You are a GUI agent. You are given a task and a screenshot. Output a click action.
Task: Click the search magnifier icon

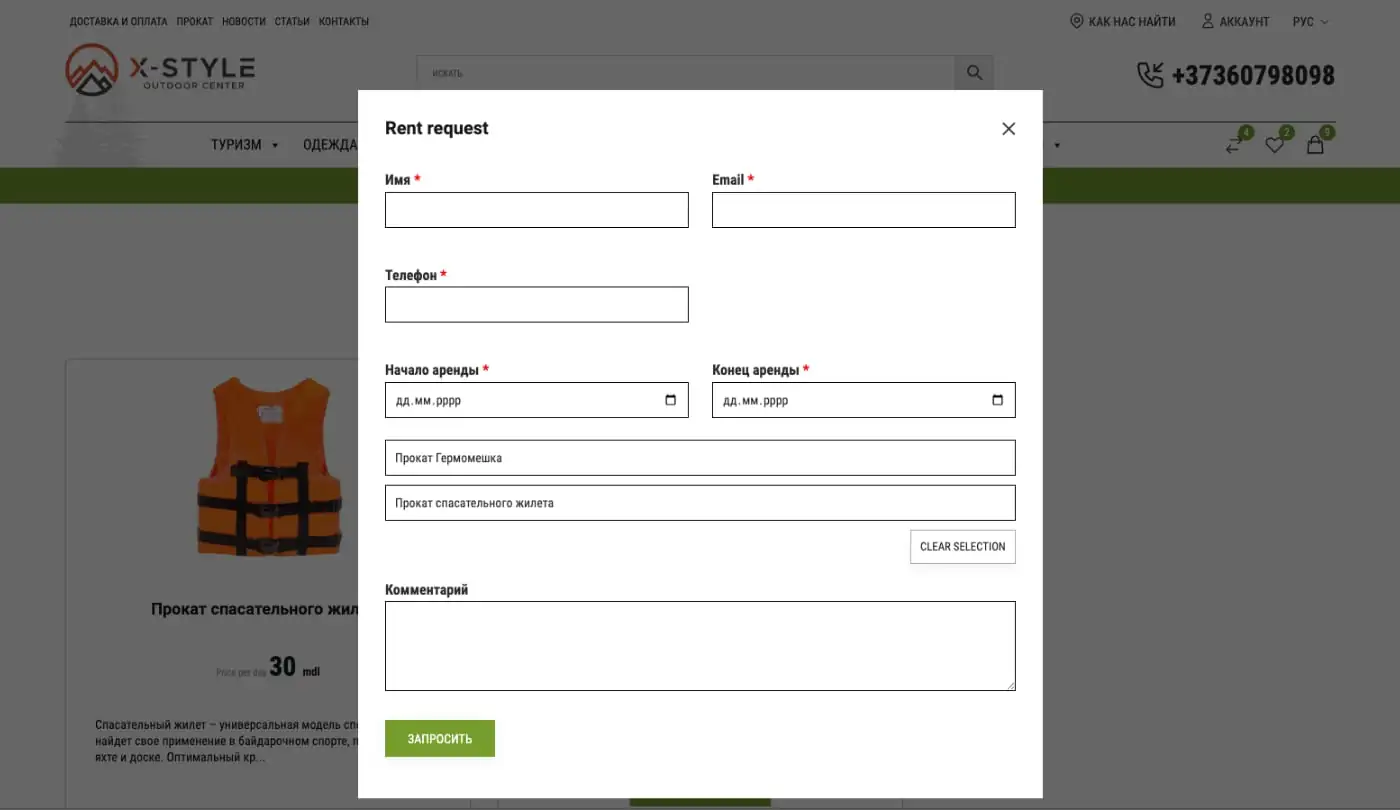[974, 73]
